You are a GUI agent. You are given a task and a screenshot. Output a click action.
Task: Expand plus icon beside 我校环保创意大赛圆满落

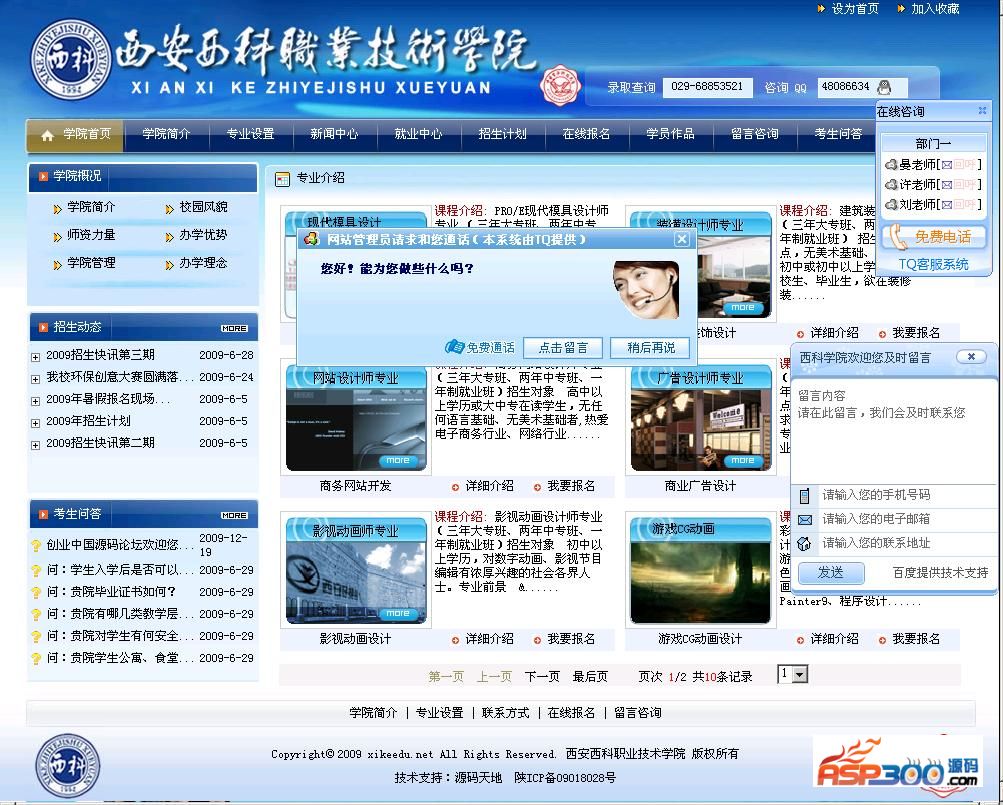36,379
